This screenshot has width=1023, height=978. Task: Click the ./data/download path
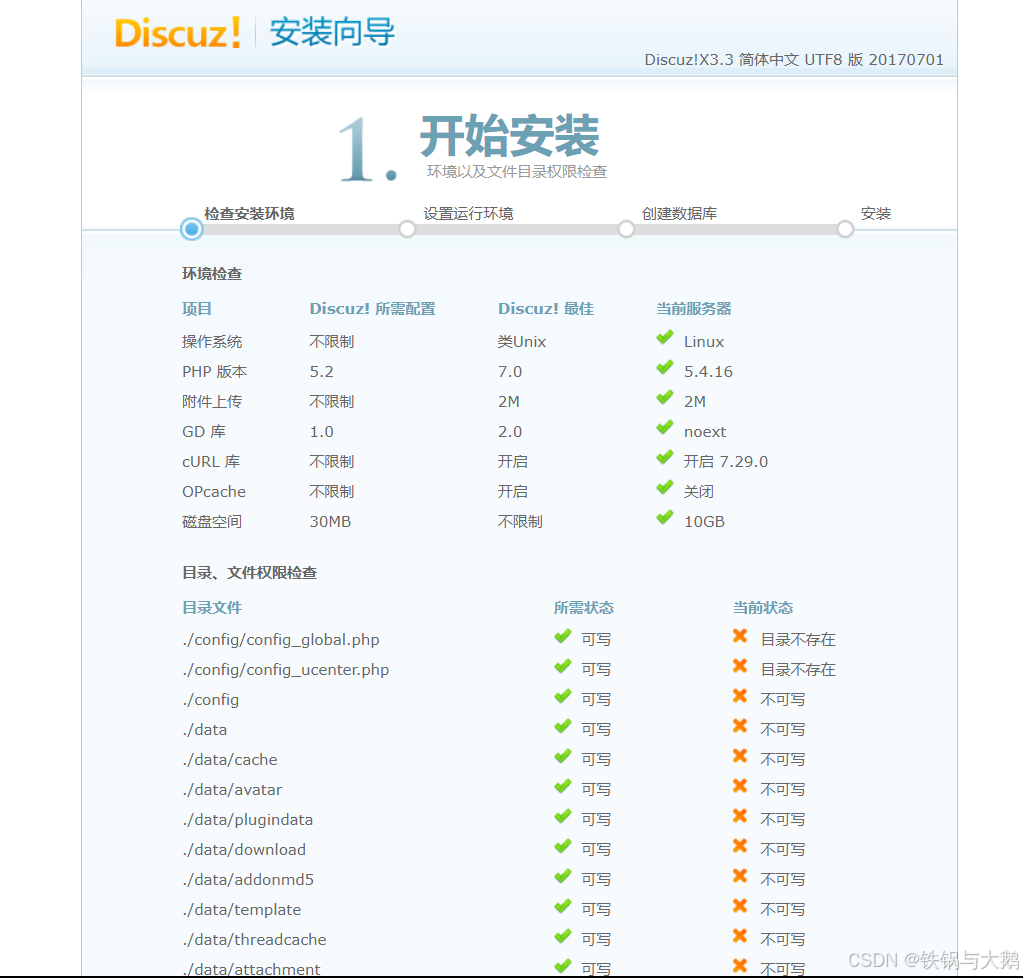tap(244, 850)
